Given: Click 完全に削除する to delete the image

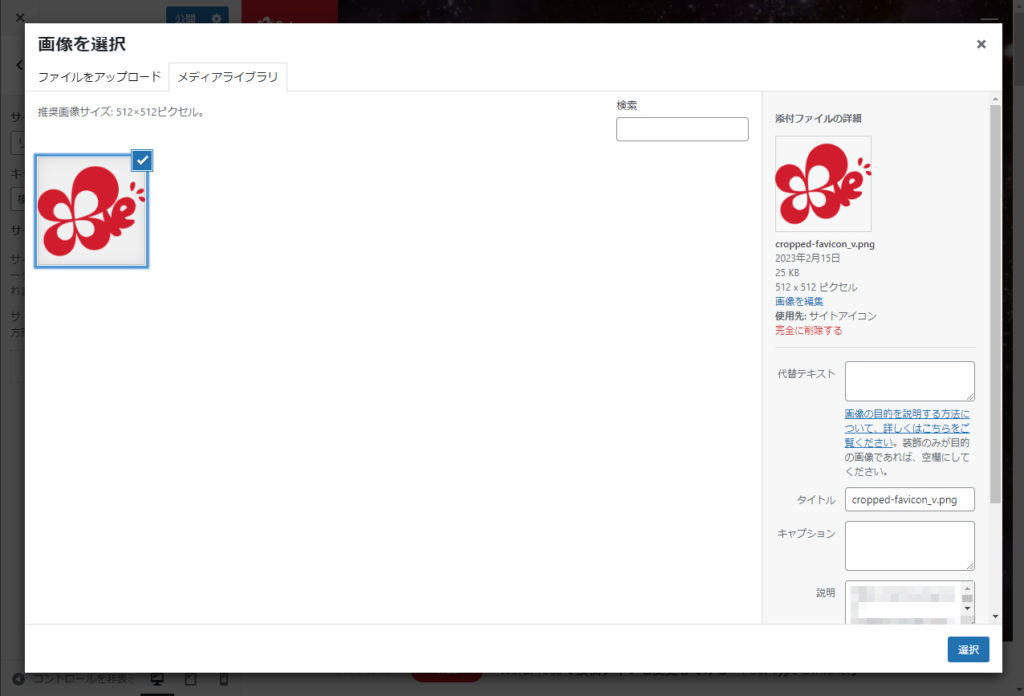Looking at the screenshot, I should coord(808,330).
